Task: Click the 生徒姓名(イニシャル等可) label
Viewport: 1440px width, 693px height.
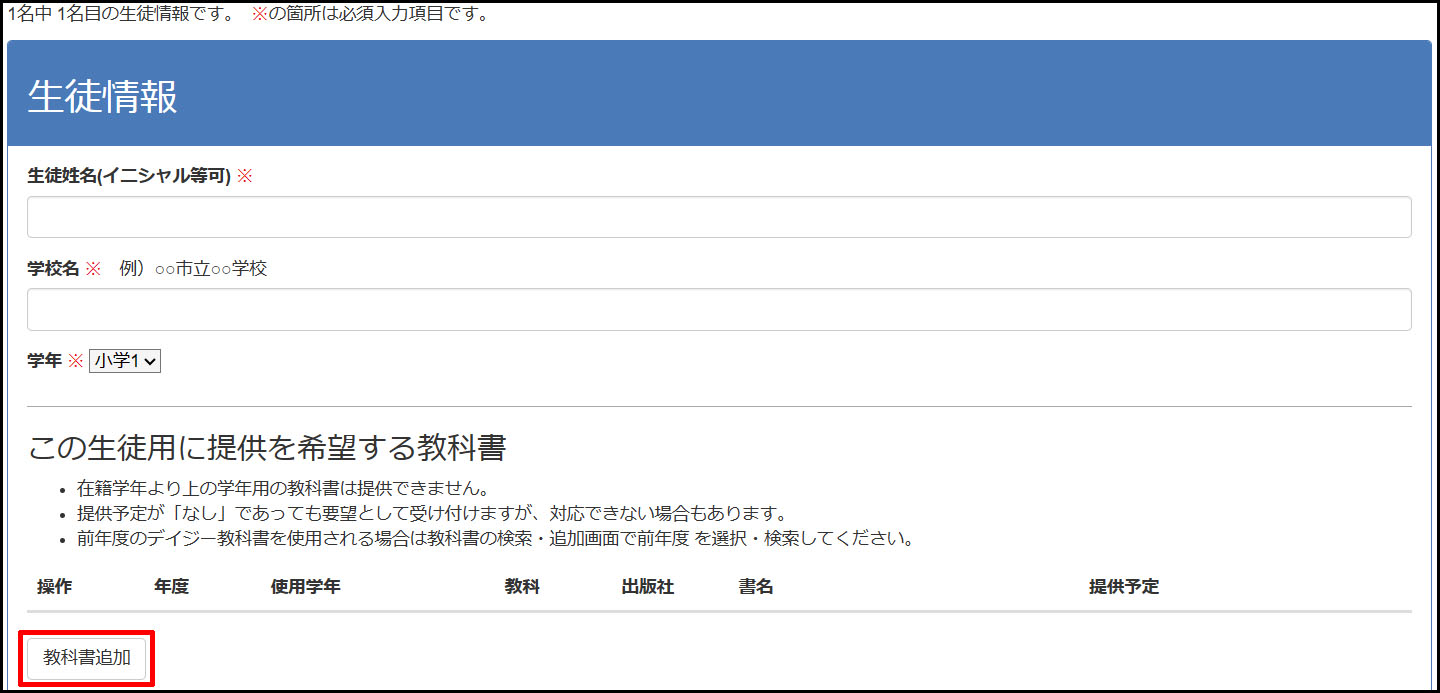Action: point(129,176)
